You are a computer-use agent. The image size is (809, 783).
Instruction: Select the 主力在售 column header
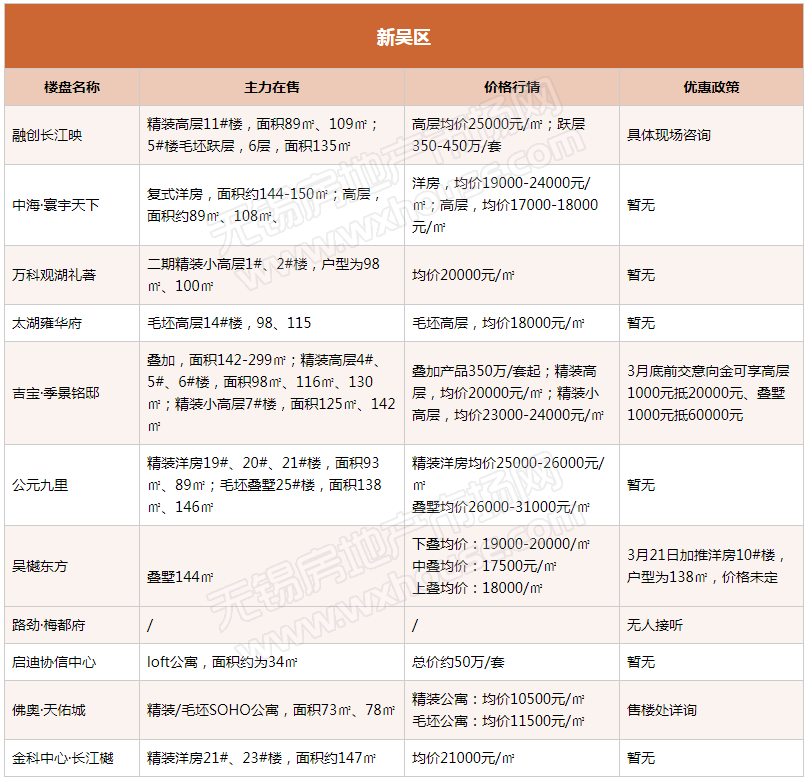[272, 87]
